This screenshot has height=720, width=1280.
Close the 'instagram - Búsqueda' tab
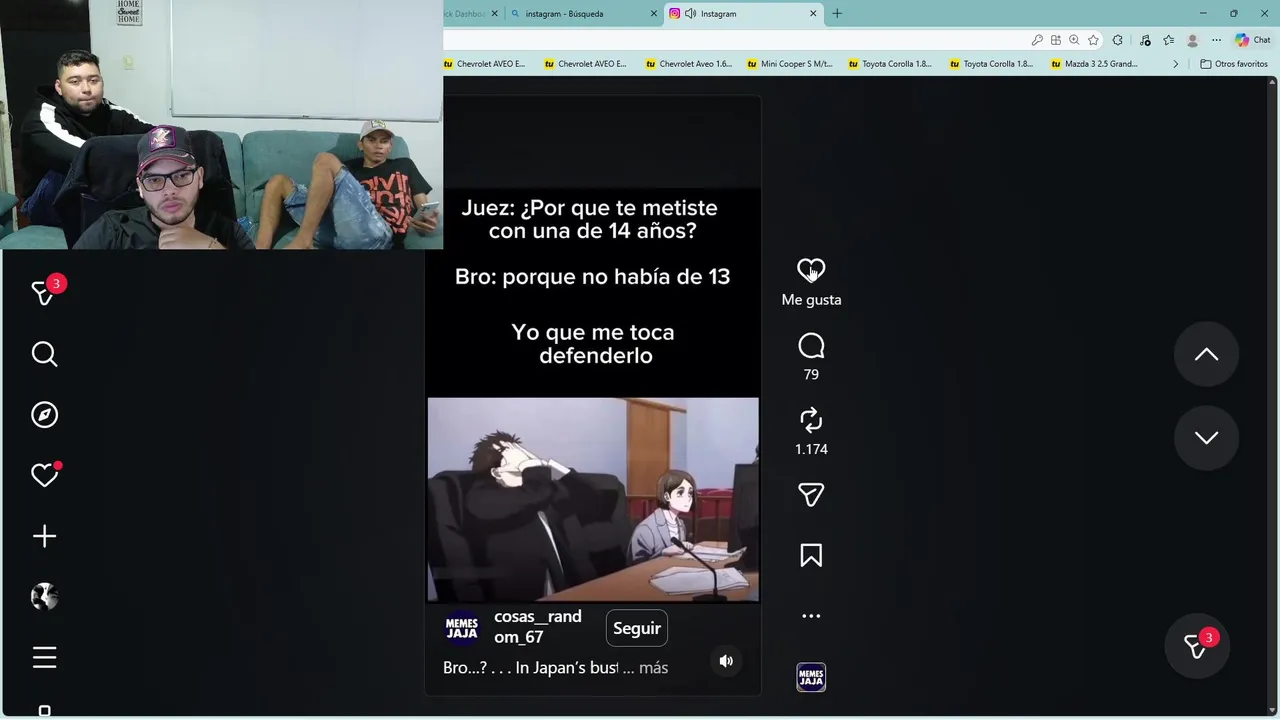click(654, 14)
